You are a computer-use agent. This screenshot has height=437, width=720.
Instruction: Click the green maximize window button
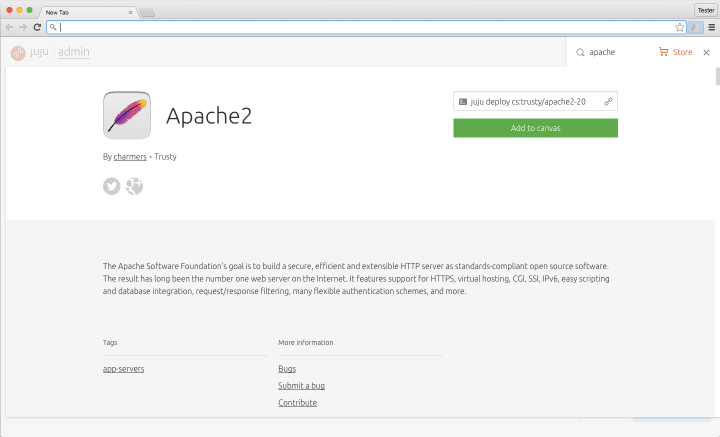pyautogui.click(x=29, y=10)
